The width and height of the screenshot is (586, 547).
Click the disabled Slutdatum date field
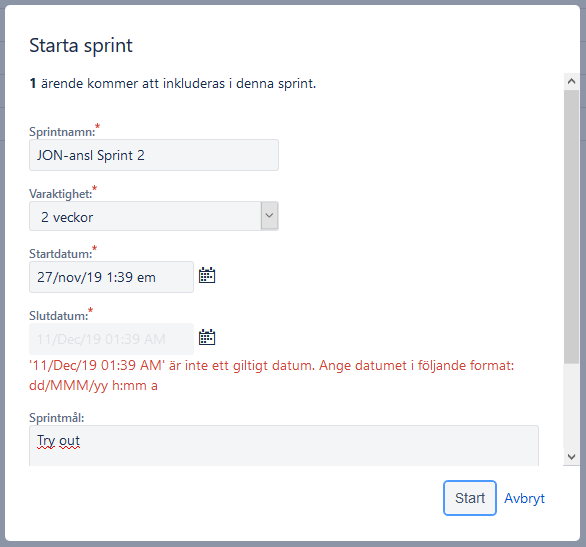[111, 339]
